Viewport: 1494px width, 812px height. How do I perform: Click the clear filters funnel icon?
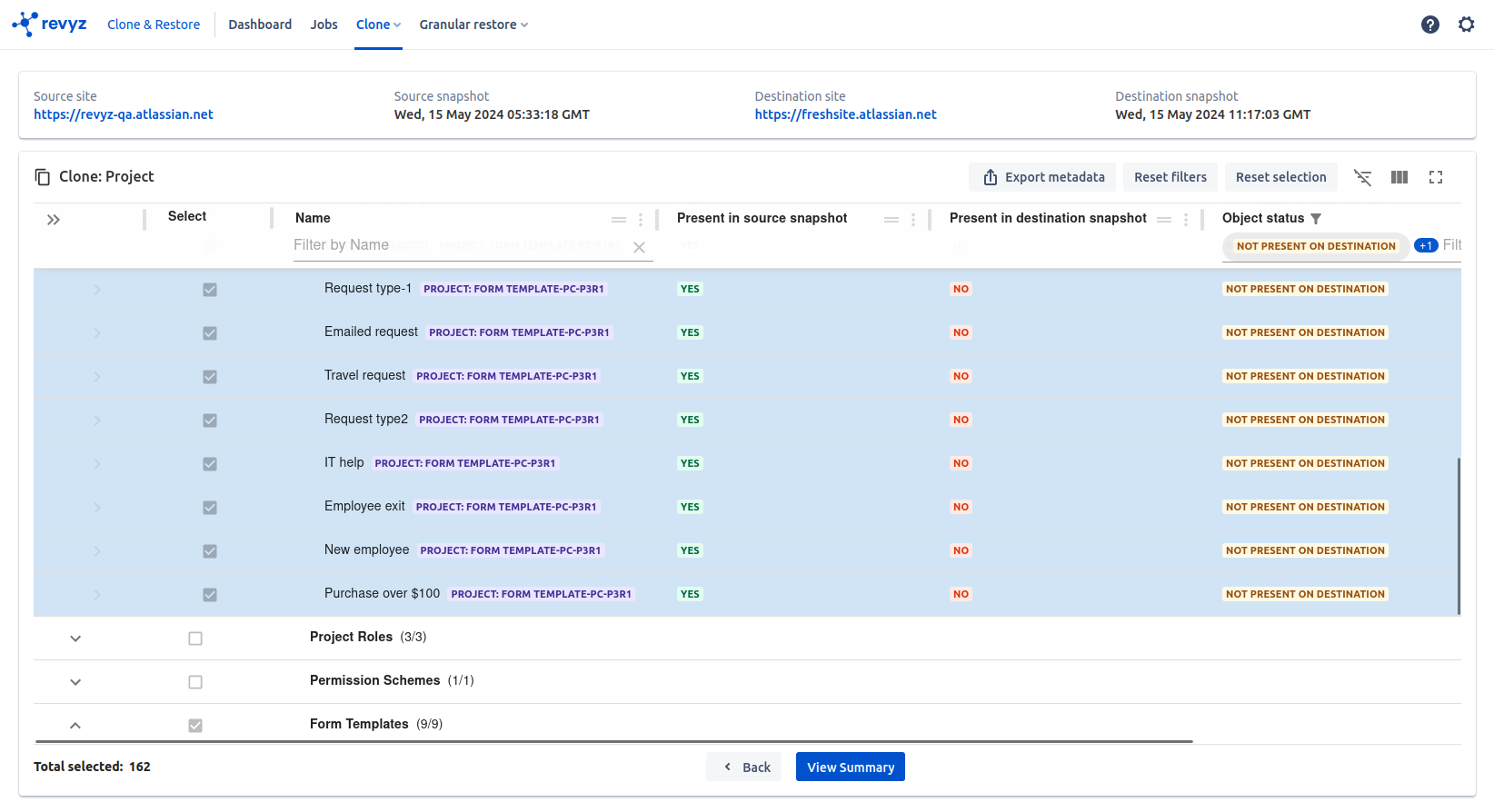tap(1362, 177)
